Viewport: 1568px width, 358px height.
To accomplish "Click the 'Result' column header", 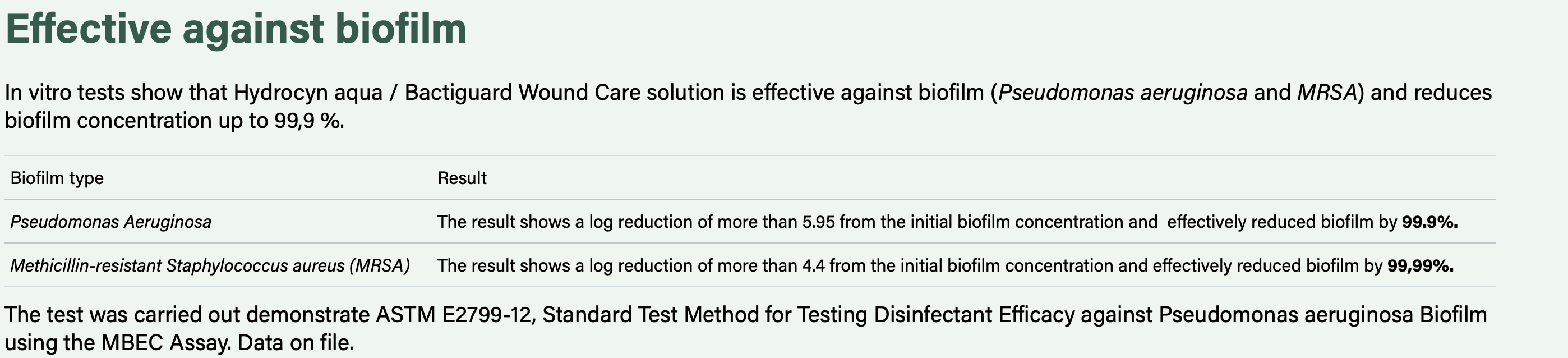I will pos(462,178).
